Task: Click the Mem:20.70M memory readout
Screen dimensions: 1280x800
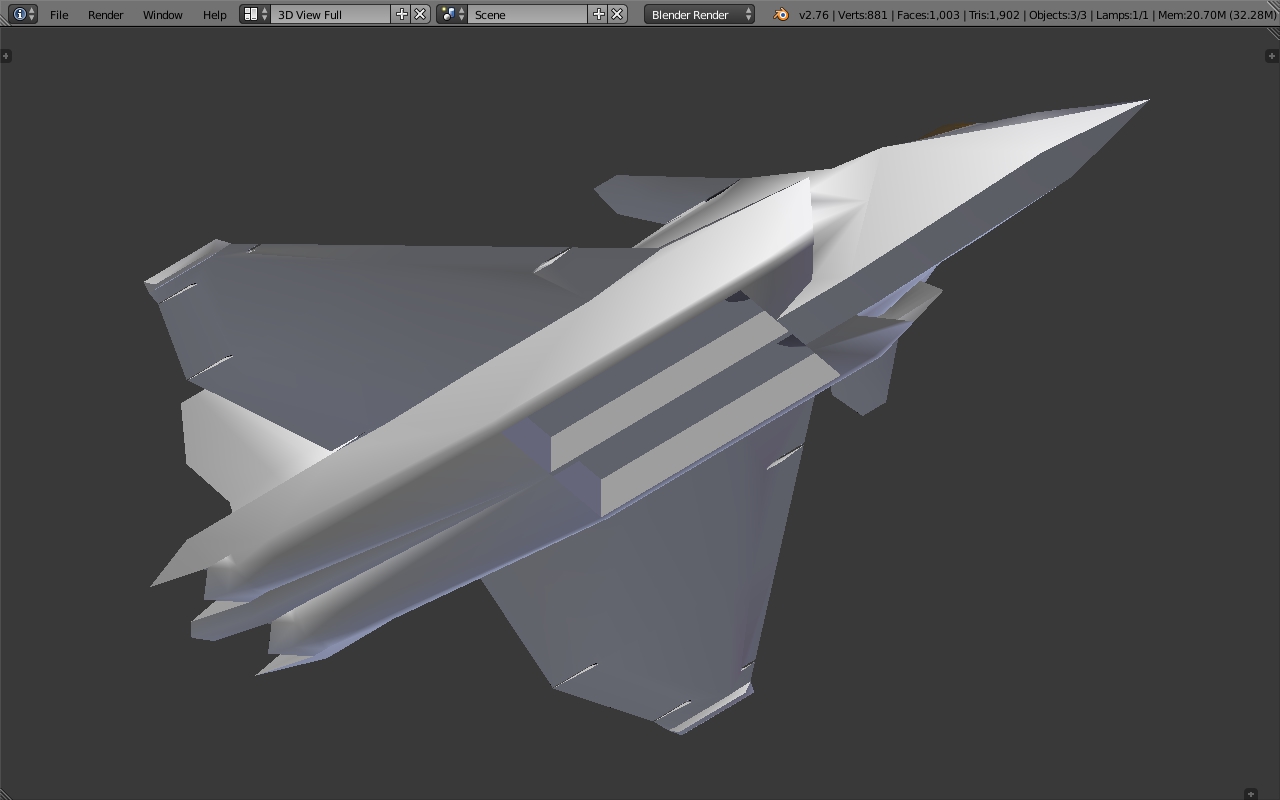Action: (1216, 15)
